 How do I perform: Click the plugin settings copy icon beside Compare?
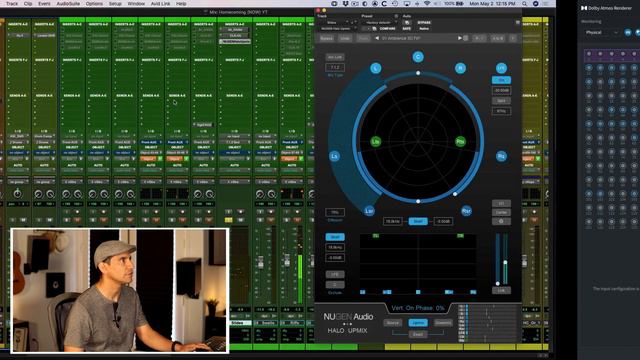[x=374, y=29]
